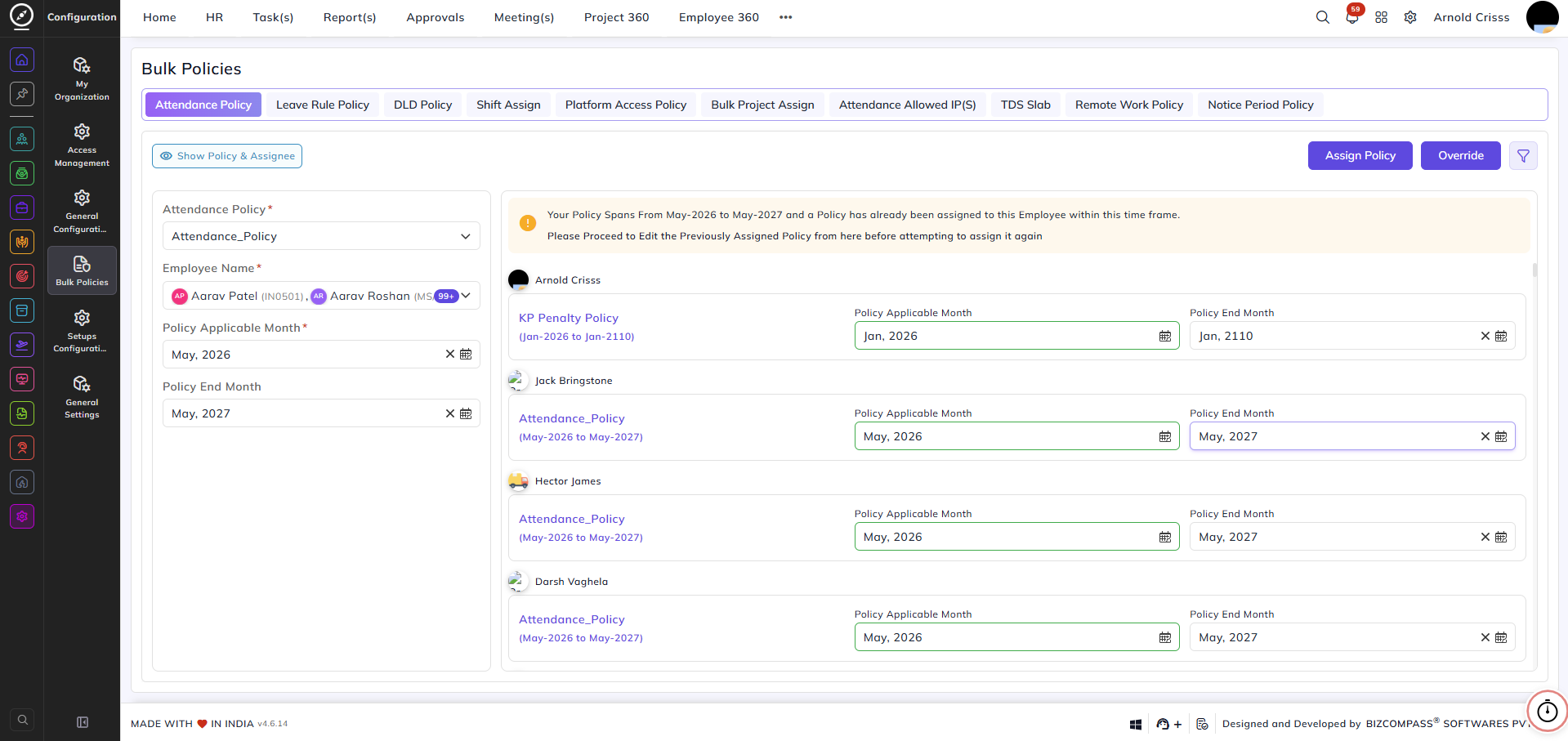The width and height of the screenshot is (1568, 741).
Task: Open calendar picker for Hector James end month
Action: click(1501, 537)
